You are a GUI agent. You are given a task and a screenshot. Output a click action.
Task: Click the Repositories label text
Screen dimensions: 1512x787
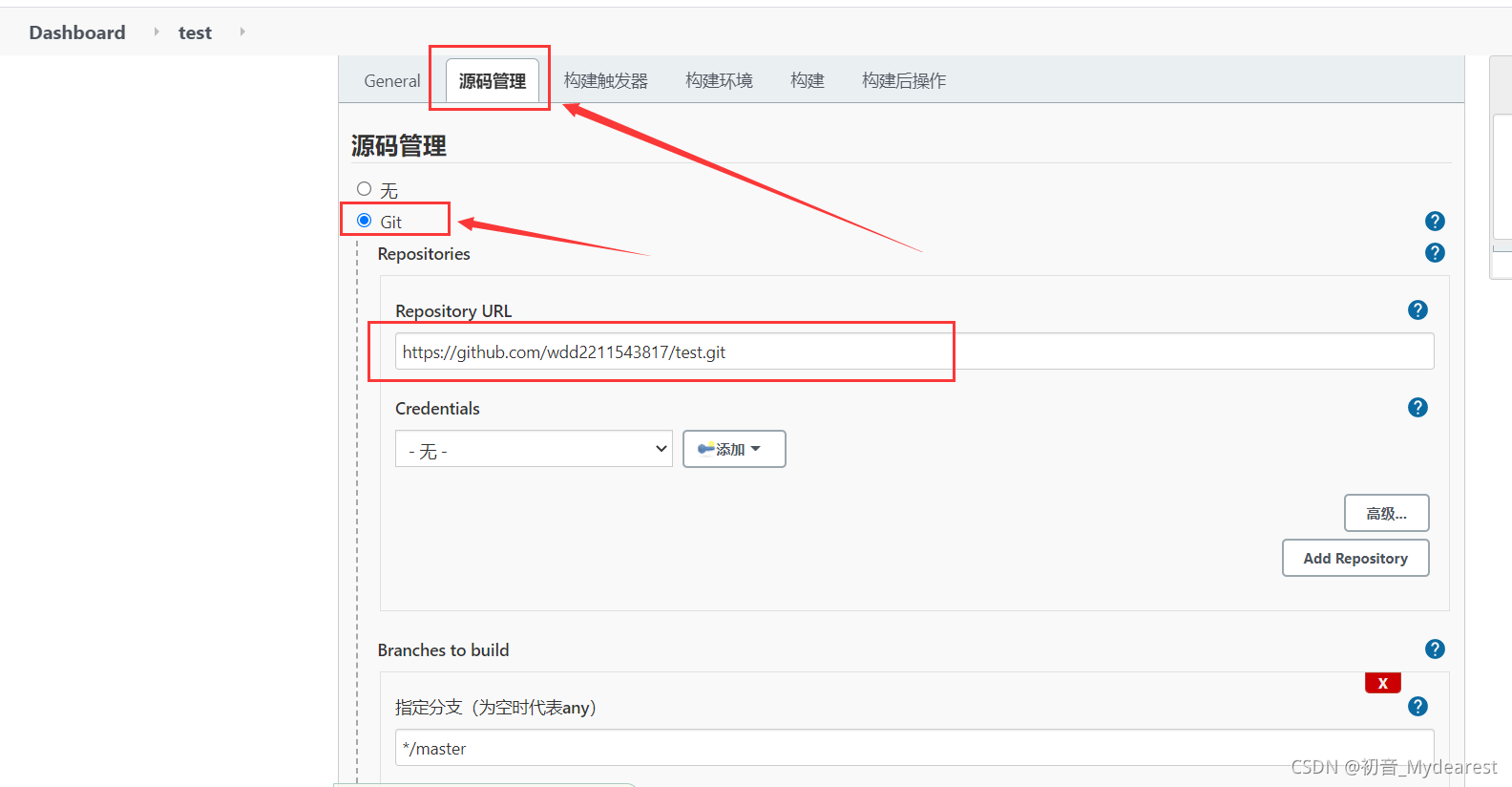(x=424, y=254)
